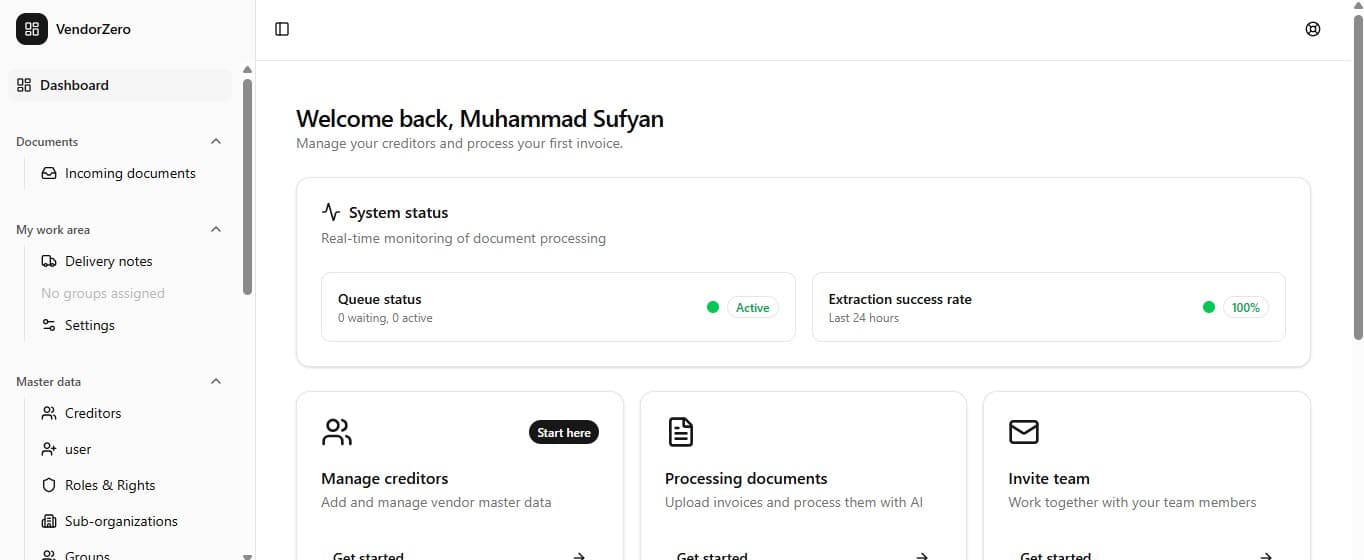Screen dimensions: 1364x560
Task: Collapse the Master data section chevron
Action: click(216, 381)
